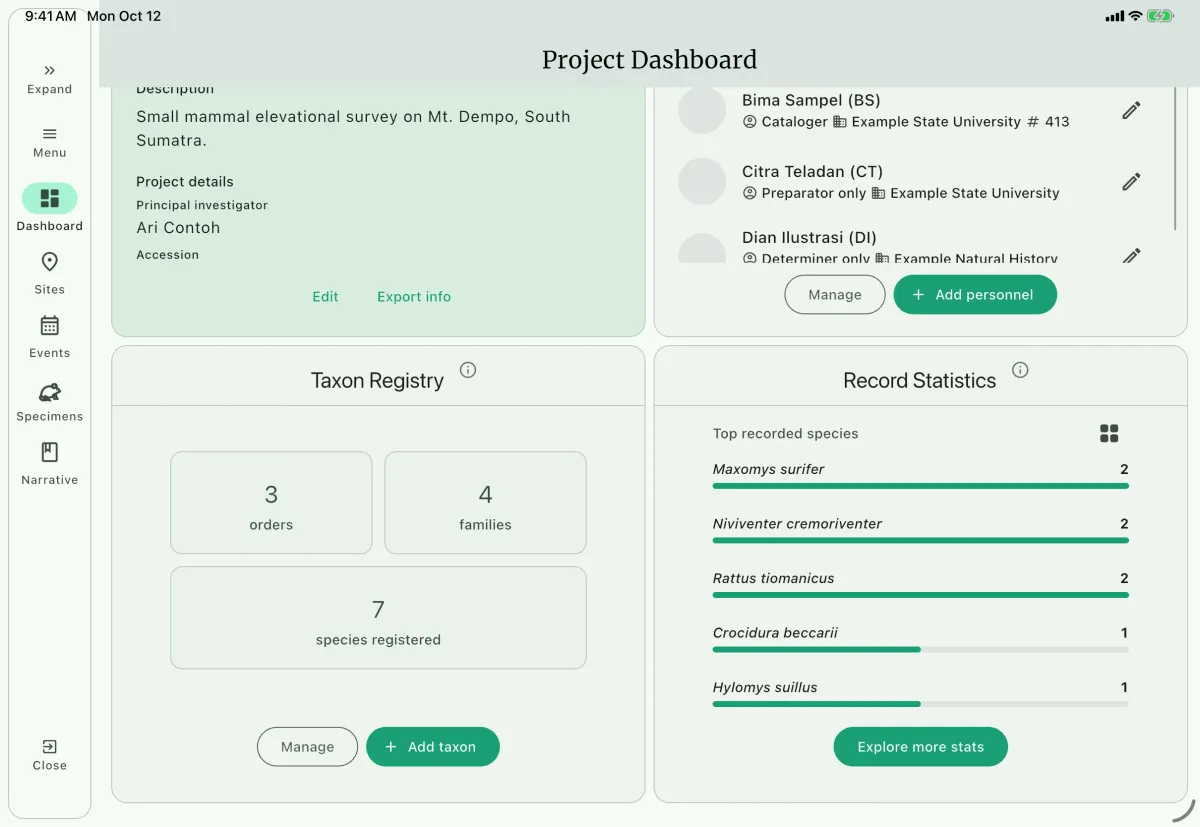
Task: Open Specimens from the sidebar
Action: tap(50, 400)
